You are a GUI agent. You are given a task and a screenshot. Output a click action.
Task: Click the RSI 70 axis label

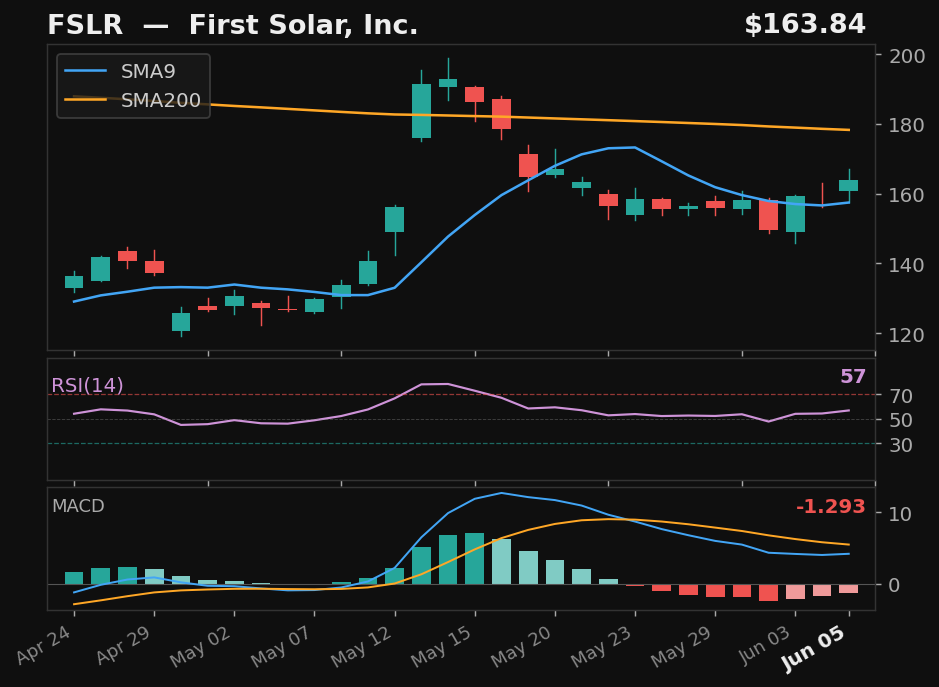coord(901,396)
